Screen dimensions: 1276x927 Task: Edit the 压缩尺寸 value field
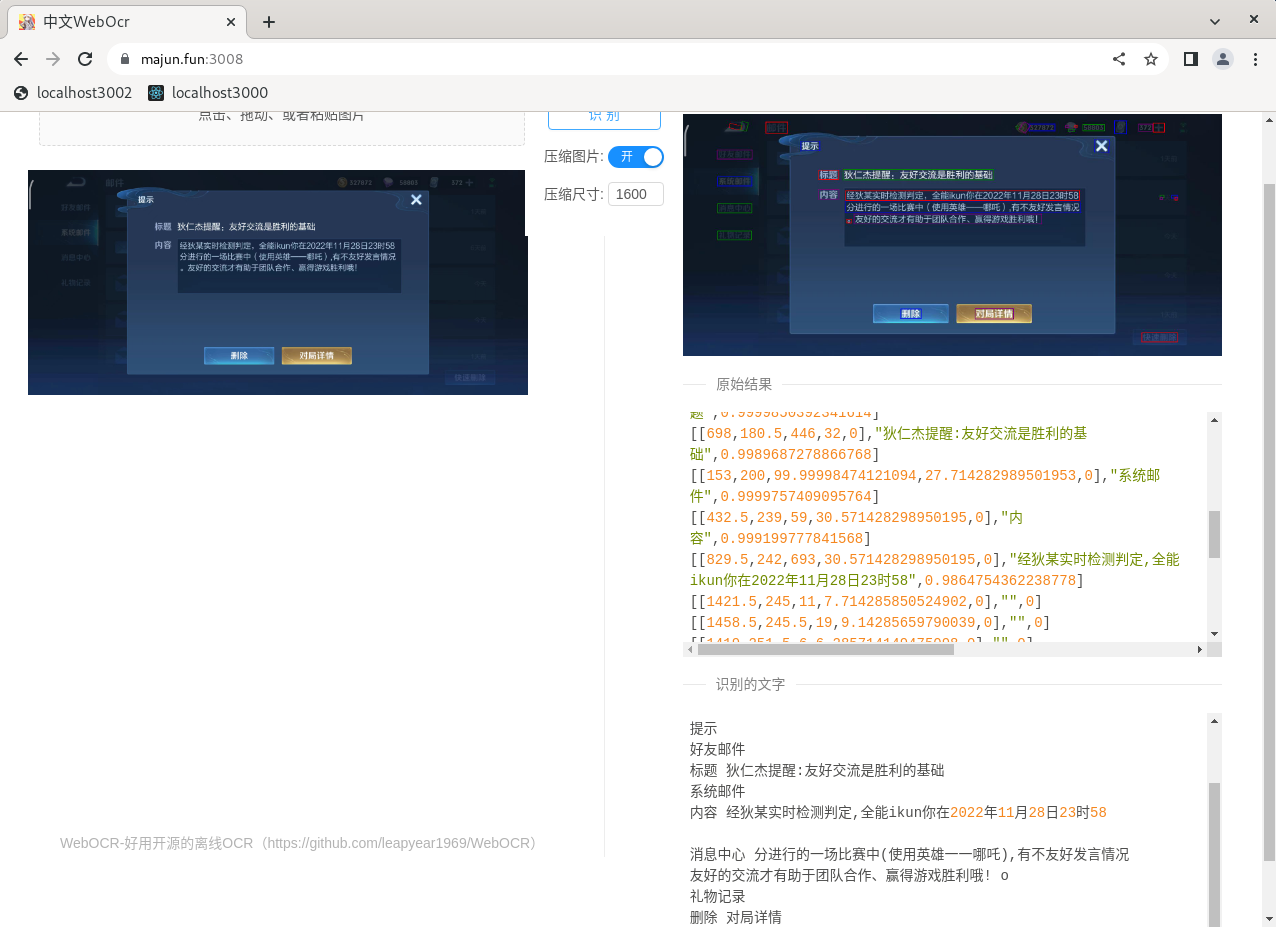tap(636, 194)
